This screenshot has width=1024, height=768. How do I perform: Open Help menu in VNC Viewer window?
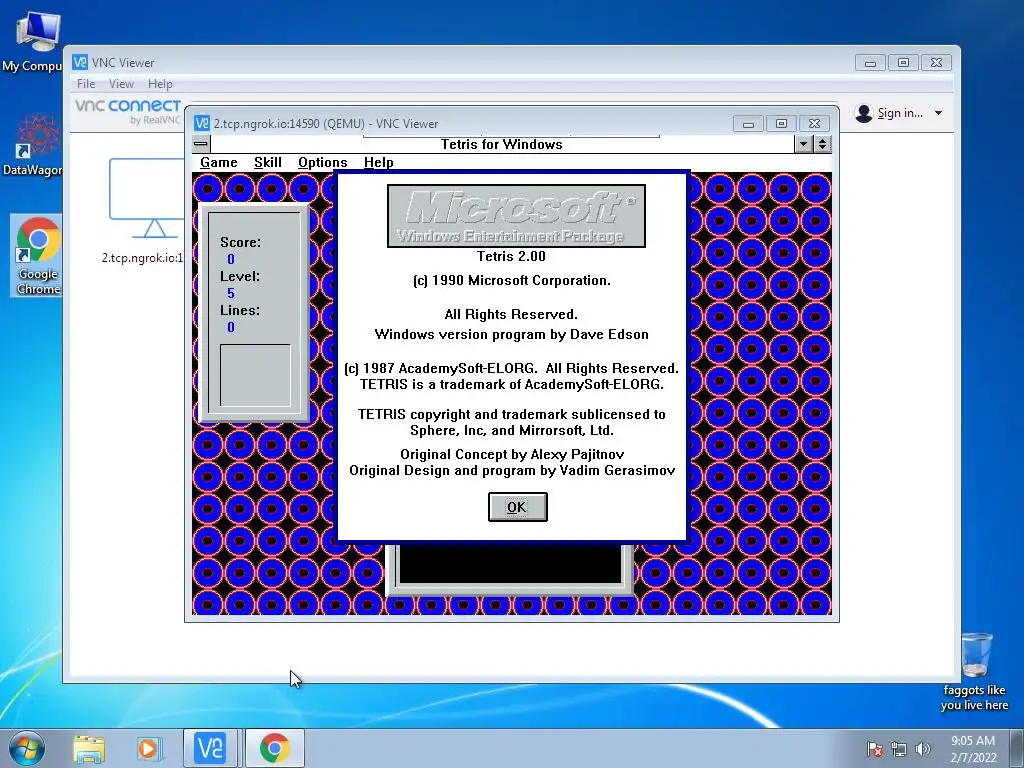pos(160,84)
